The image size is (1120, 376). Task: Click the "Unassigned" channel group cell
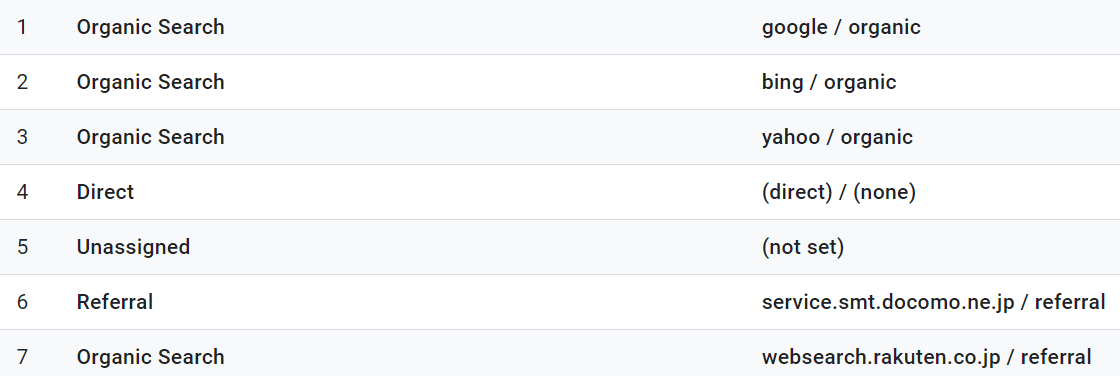[133, 247]
